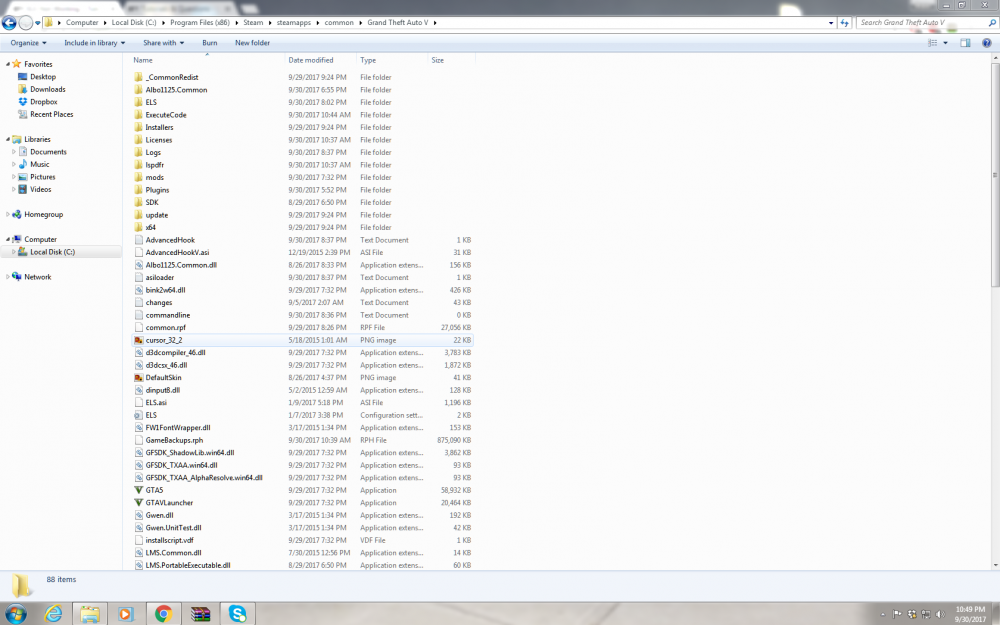Open WinRAR from taskbar
This screenshot has width=1000, height=625.
pos(200,614)
